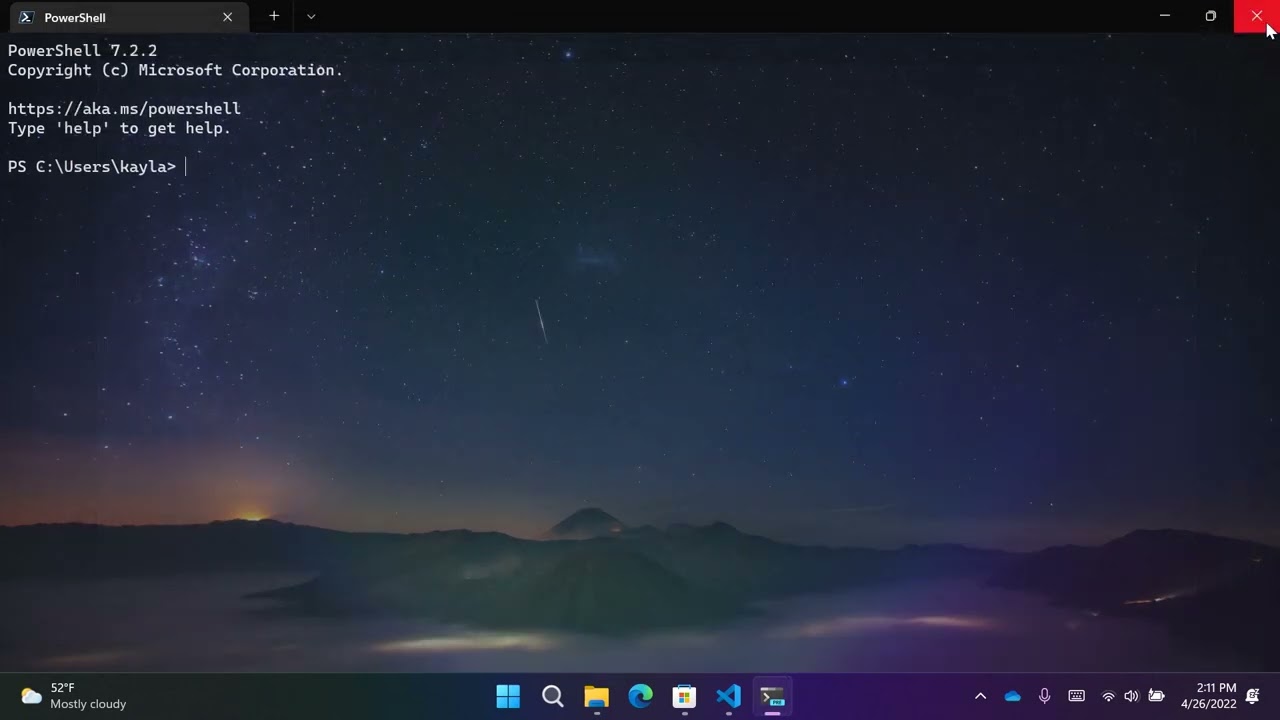Expand the new tab profile dropdown
Image resolution: width=1280 pixels, height=720 pixels.
click(311, 16)
